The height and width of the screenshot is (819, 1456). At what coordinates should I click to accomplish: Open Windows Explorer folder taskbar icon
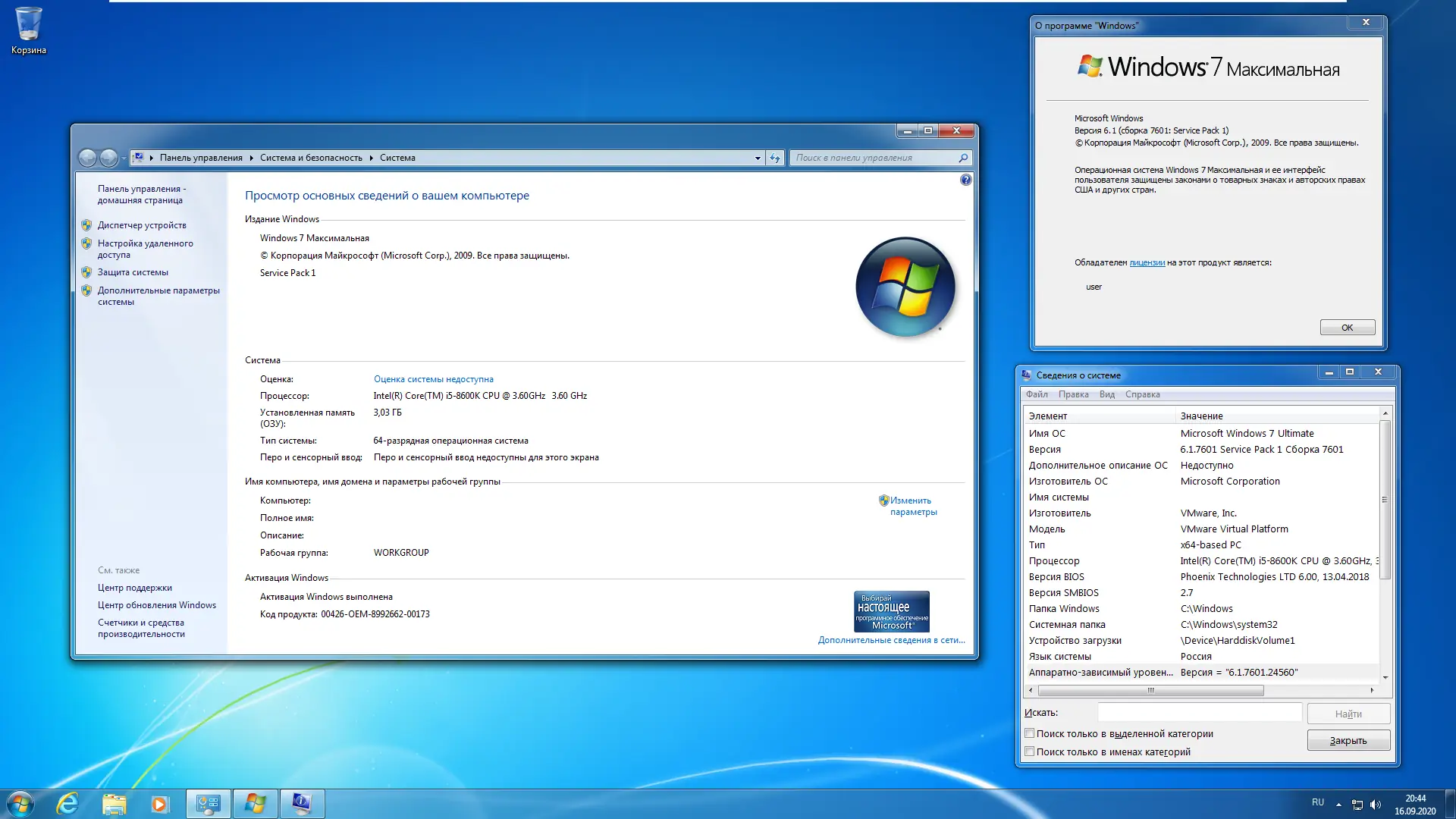point(114,804)
